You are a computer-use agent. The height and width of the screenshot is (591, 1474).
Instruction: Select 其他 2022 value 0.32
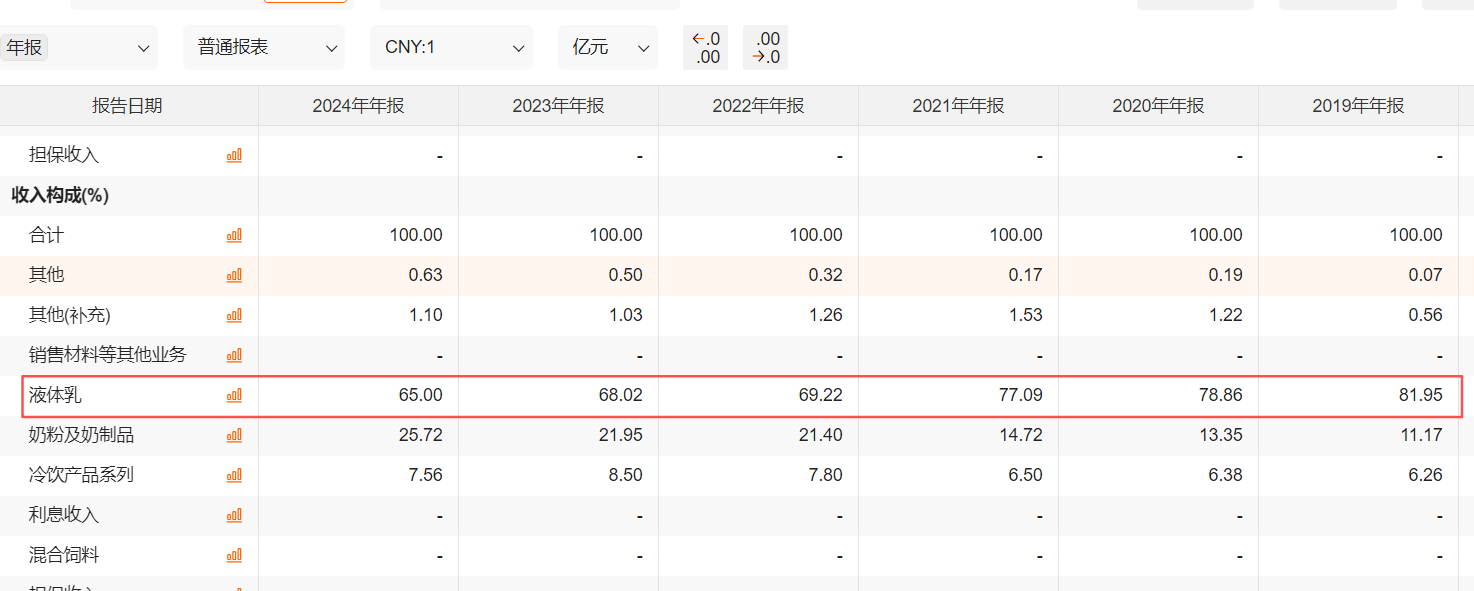click(x=825, y=275)
